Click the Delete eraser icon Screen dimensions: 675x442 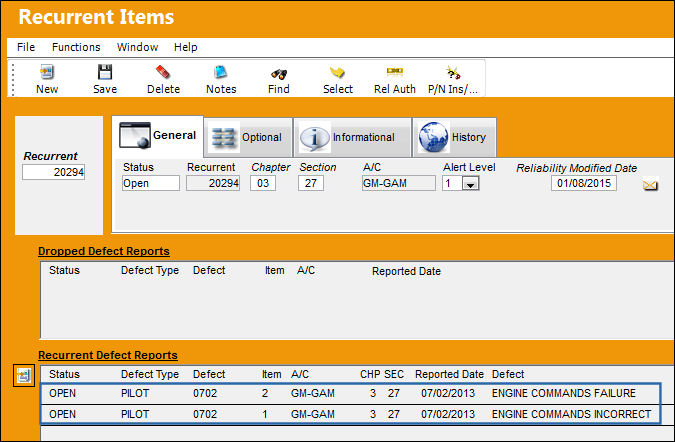click(x=163, y=72)
